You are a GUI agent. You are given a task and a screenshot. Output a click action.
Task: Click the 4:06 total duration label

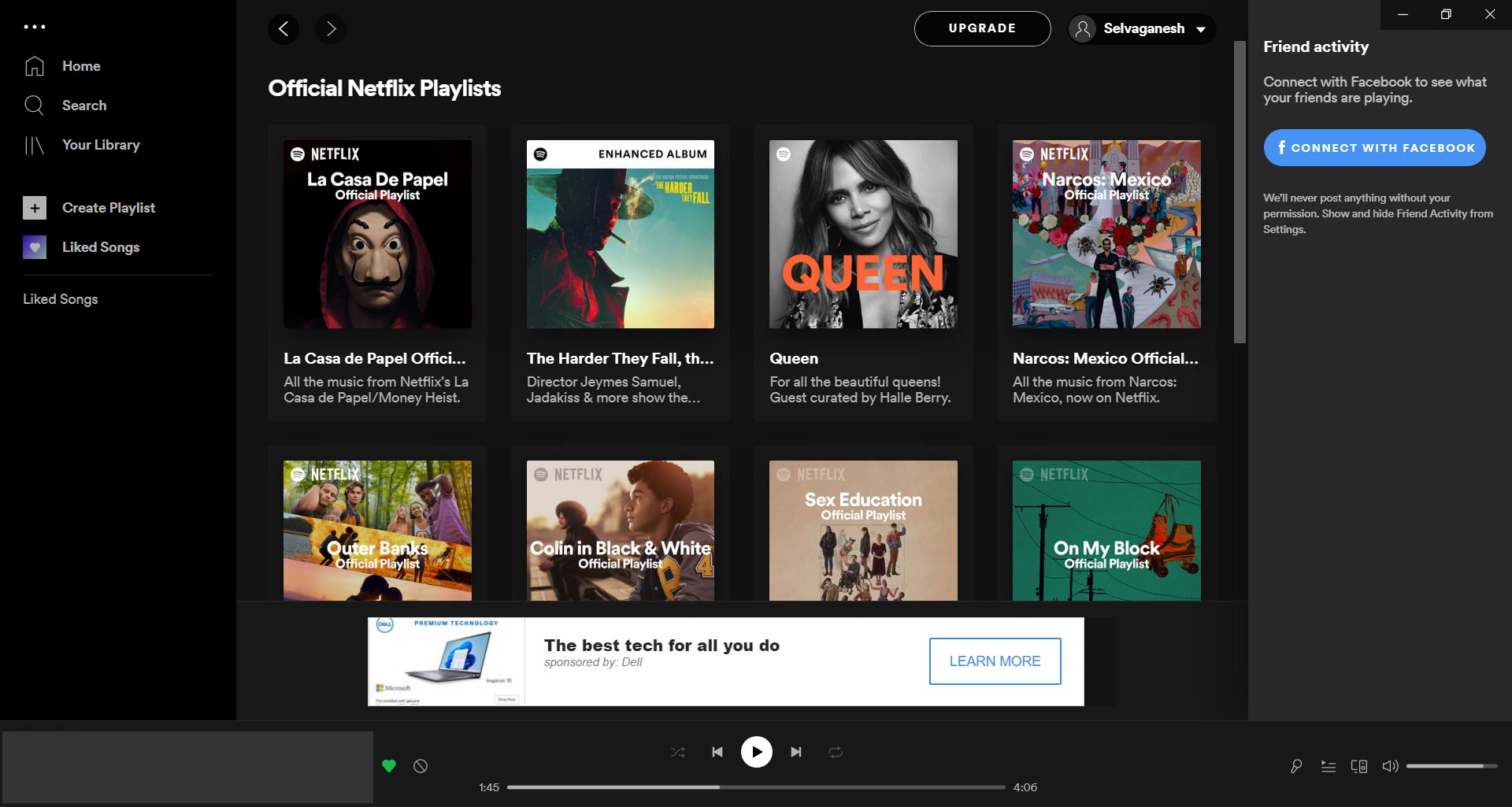tap(1025, 787)
